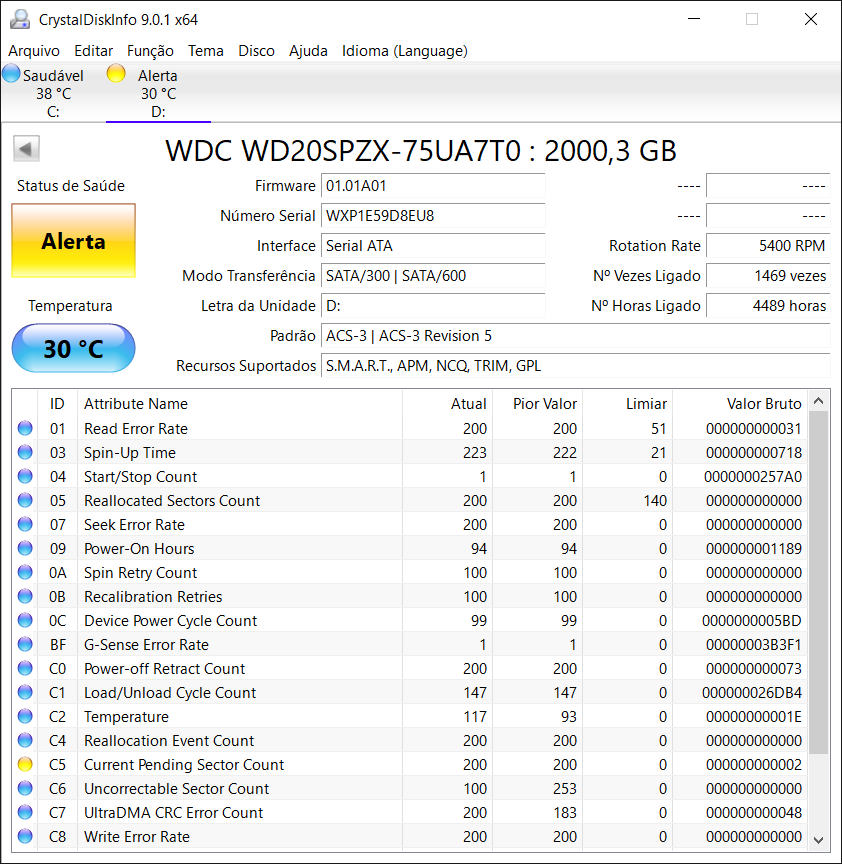The image size is (842, 864).
Task: Click the status orb for Spin Retry Count
Action: 25,573
